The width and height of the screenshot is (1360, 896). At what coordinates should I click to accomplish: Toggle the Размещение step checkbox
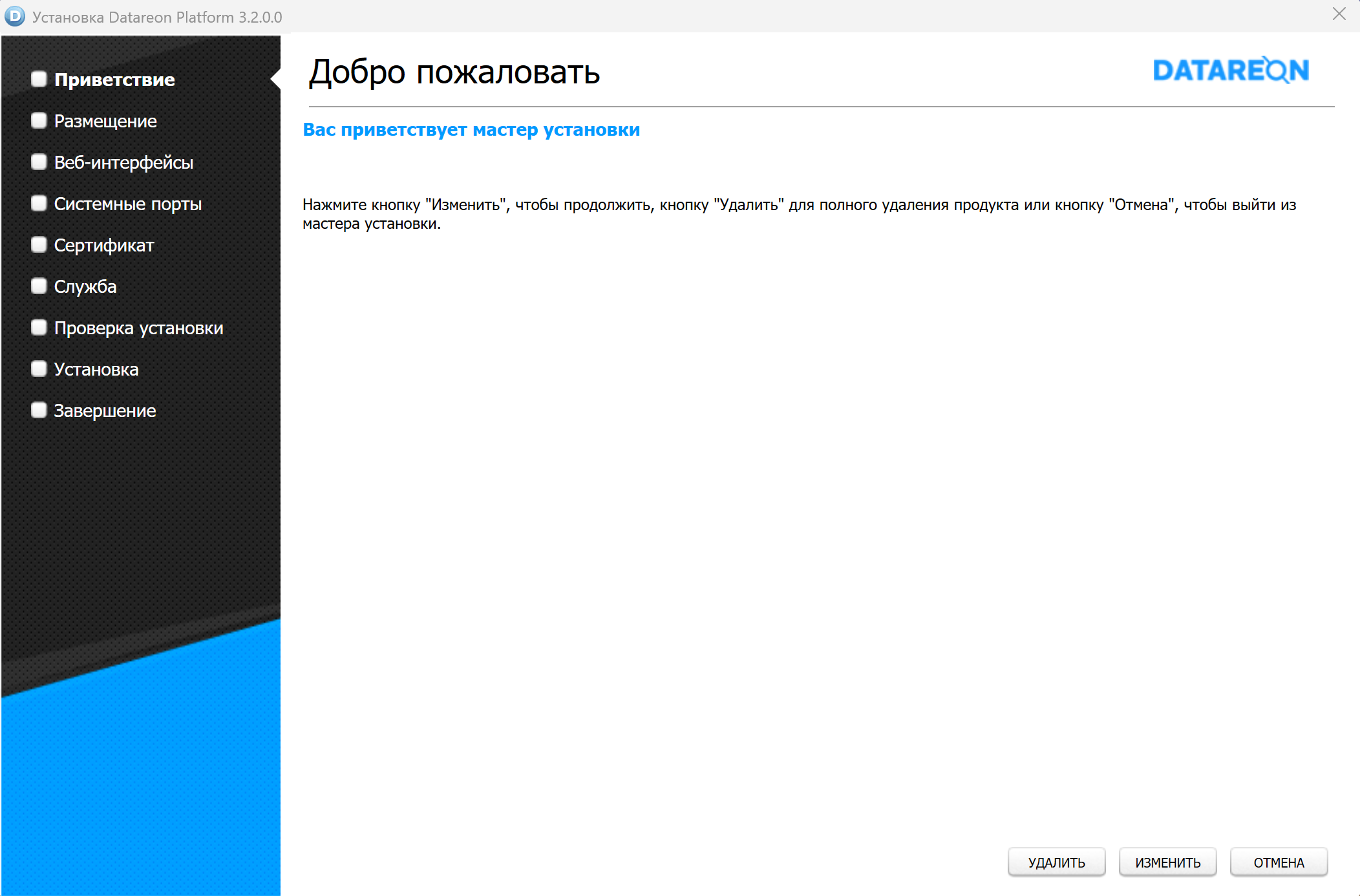(39, 120)
